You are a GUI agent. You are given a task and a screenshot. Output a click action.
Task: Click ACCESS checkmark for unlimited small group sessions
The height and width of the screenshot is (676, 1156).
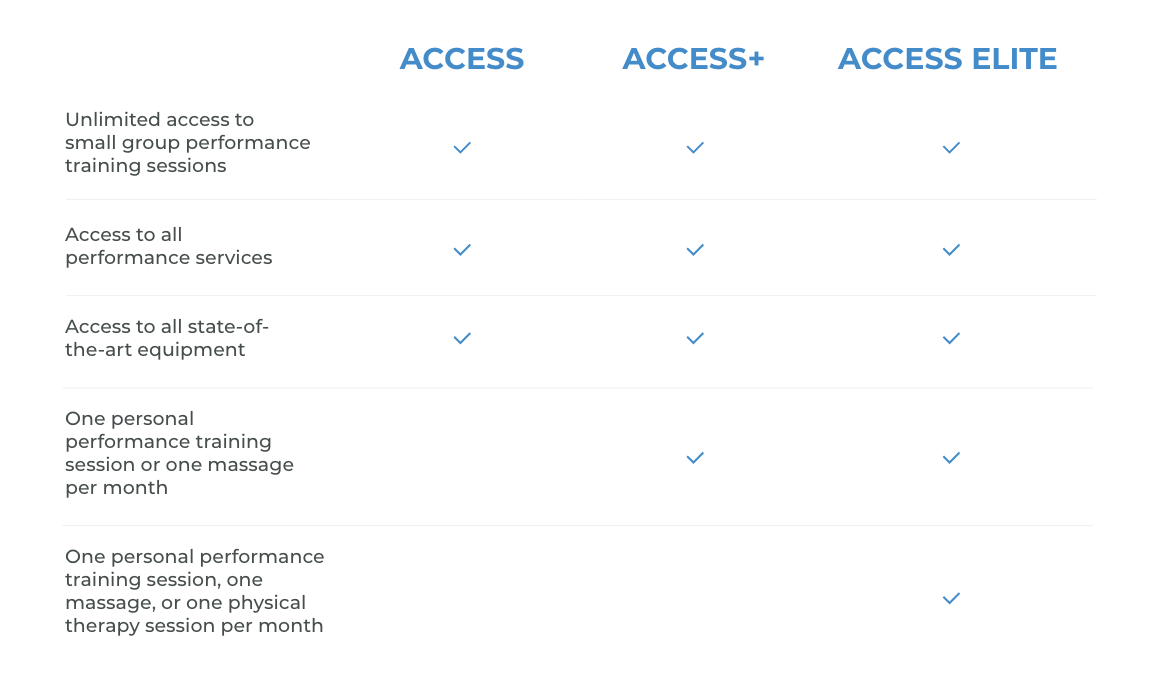(462, 147)
